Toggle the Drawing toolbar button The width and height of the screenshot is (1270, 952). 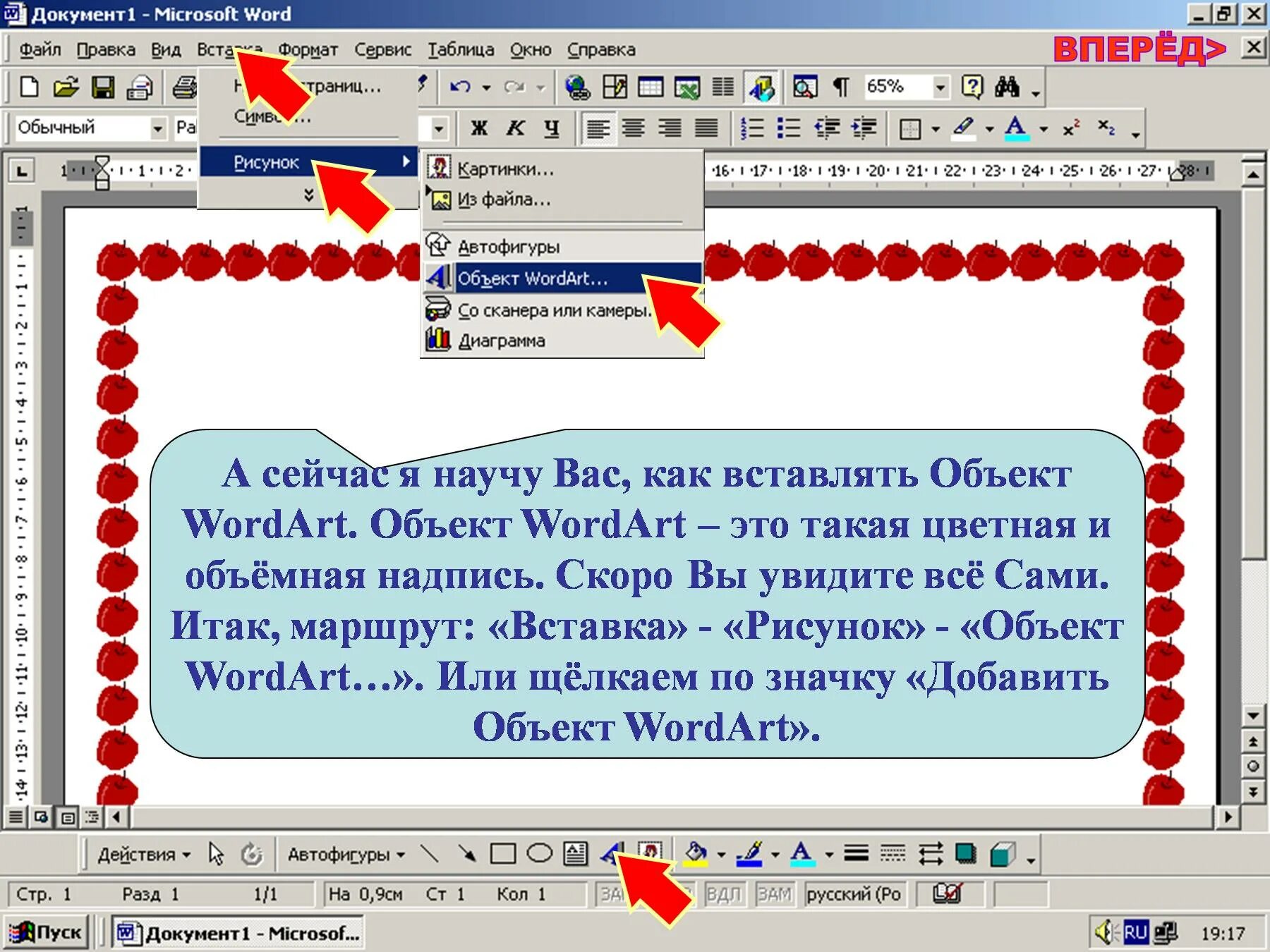(761, 87)
